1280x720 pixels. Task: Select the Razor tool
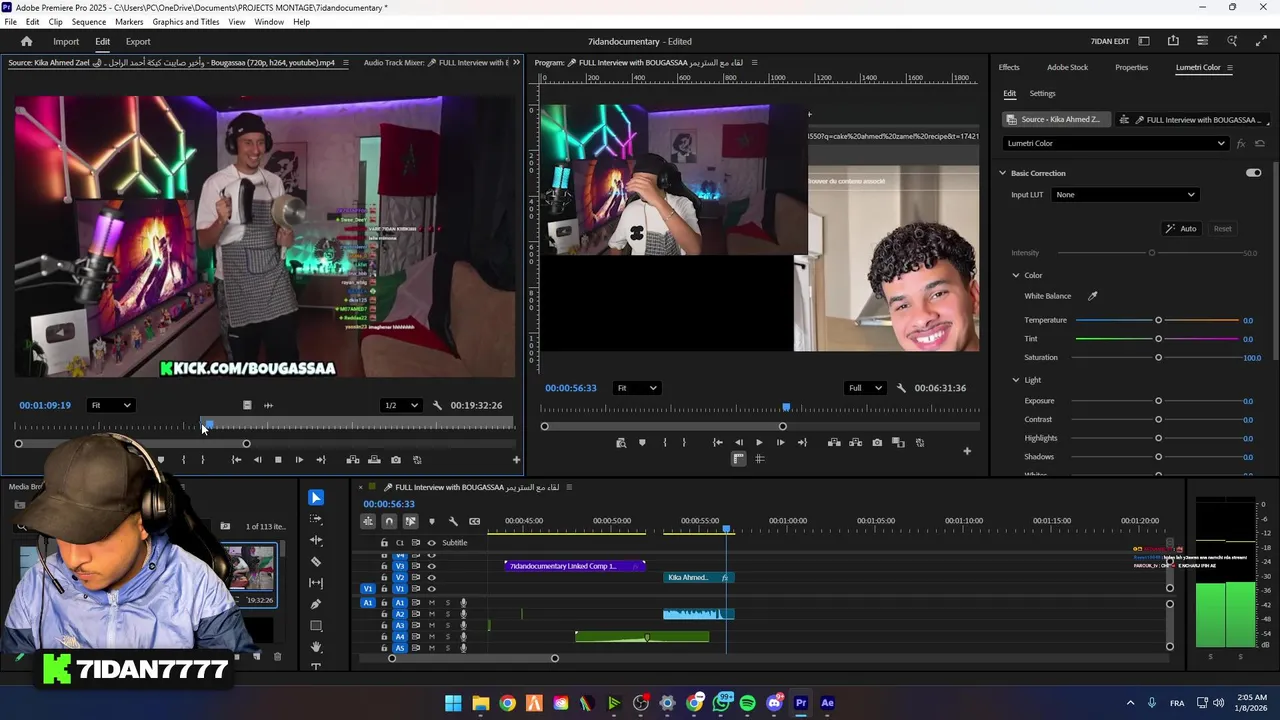316,561
